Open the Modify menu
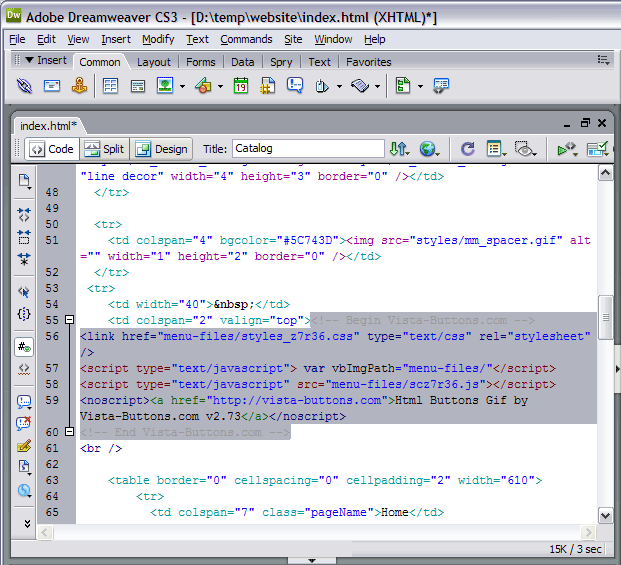The image size is (621, 565). click(x=158, y=39)
